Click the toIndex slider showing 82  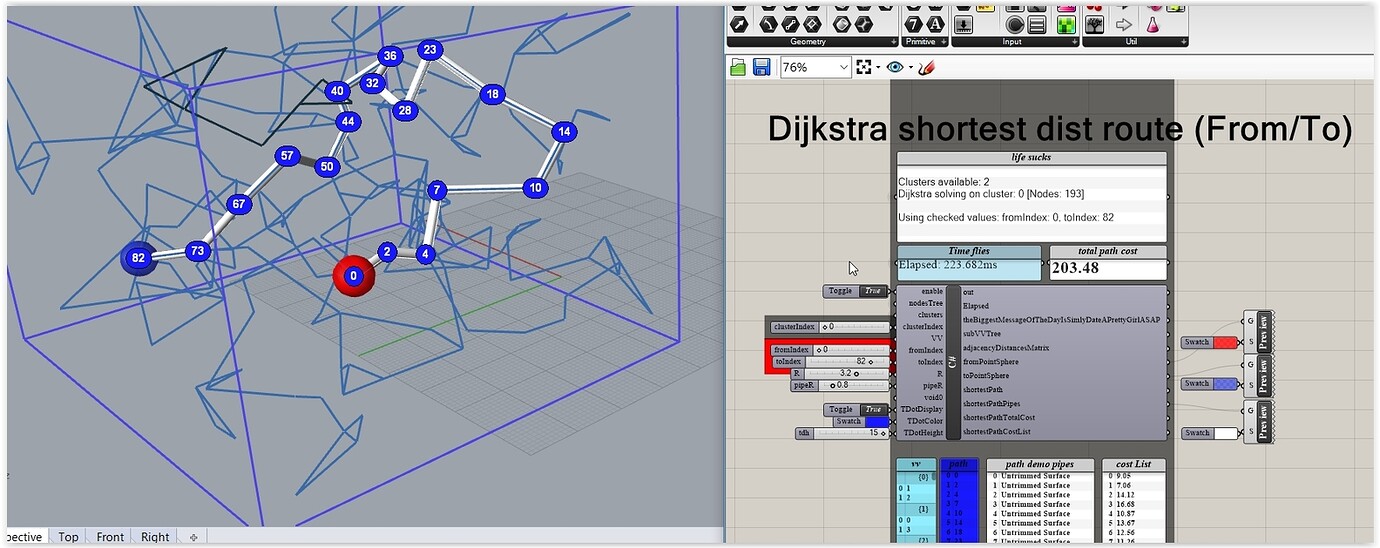click(832, 361)
